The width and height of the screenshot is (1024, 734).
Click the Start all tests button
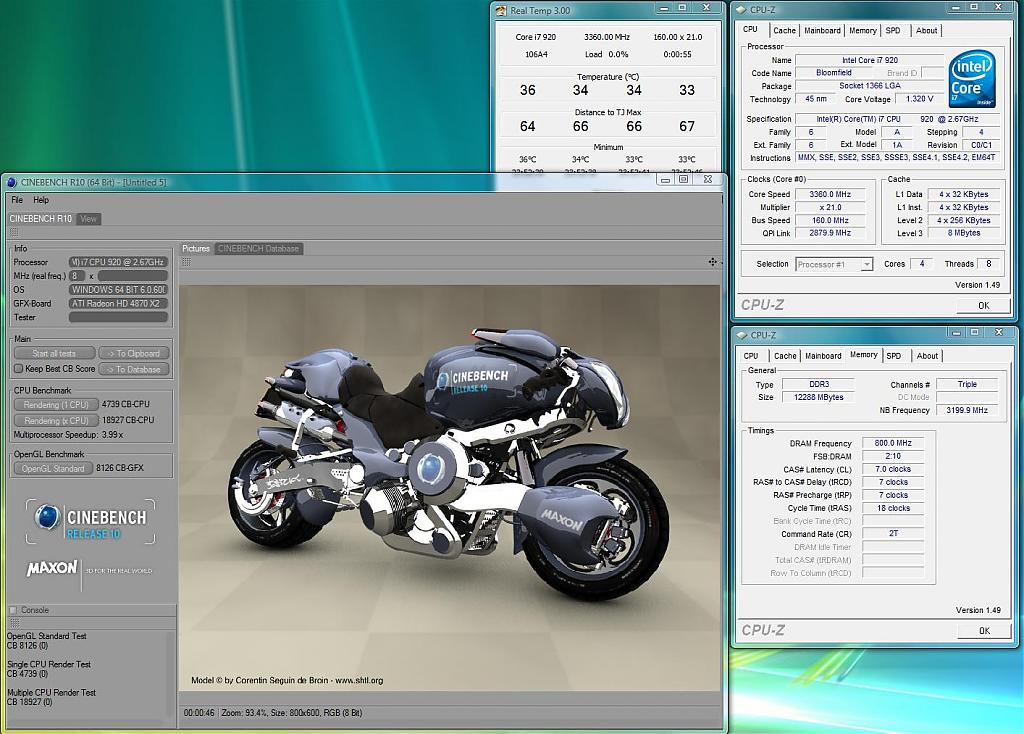coord(54,353)
